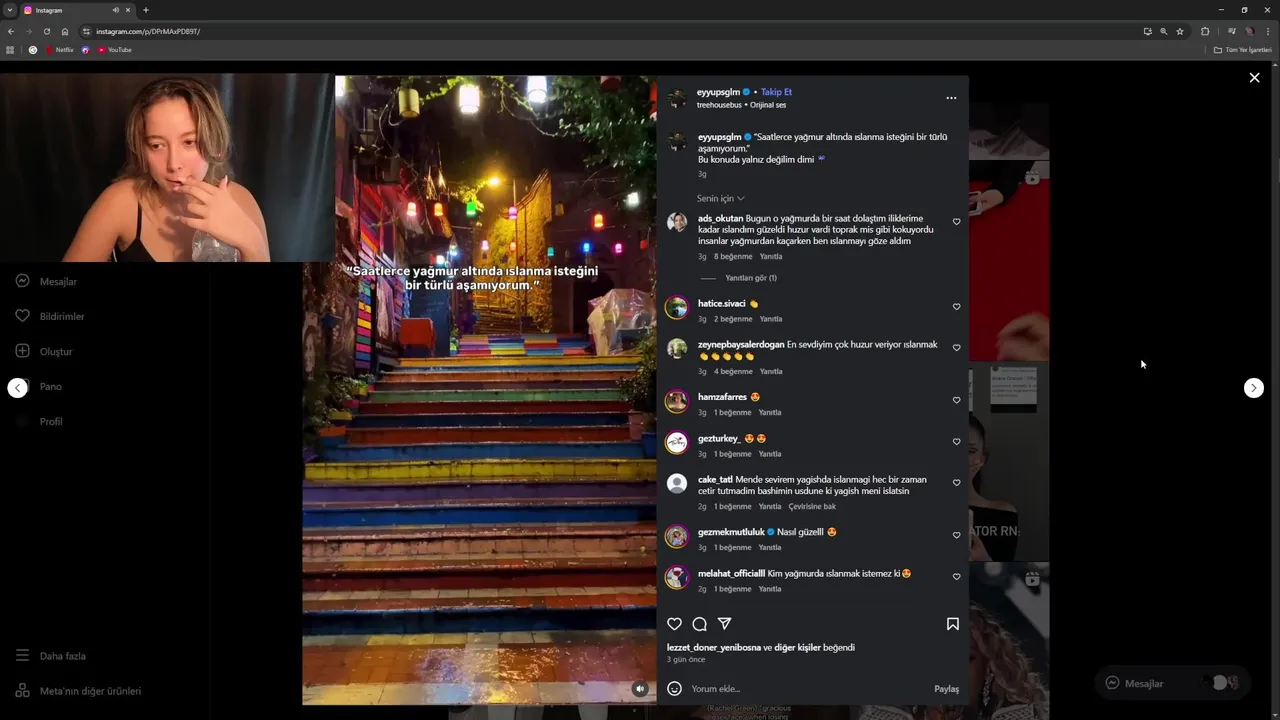This screenshot has height=720, width=1280.
Task: Open gezturkey_'s profile avatar
Action: click(x=677, y=442)
